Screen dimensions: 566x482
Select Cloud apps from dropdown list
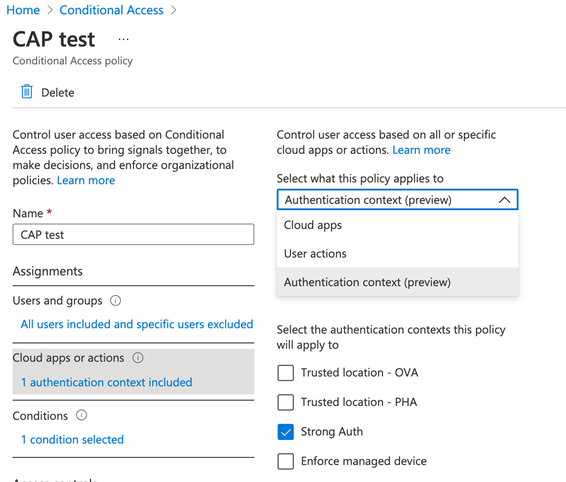pyautogui.click(x=397, y=225)
